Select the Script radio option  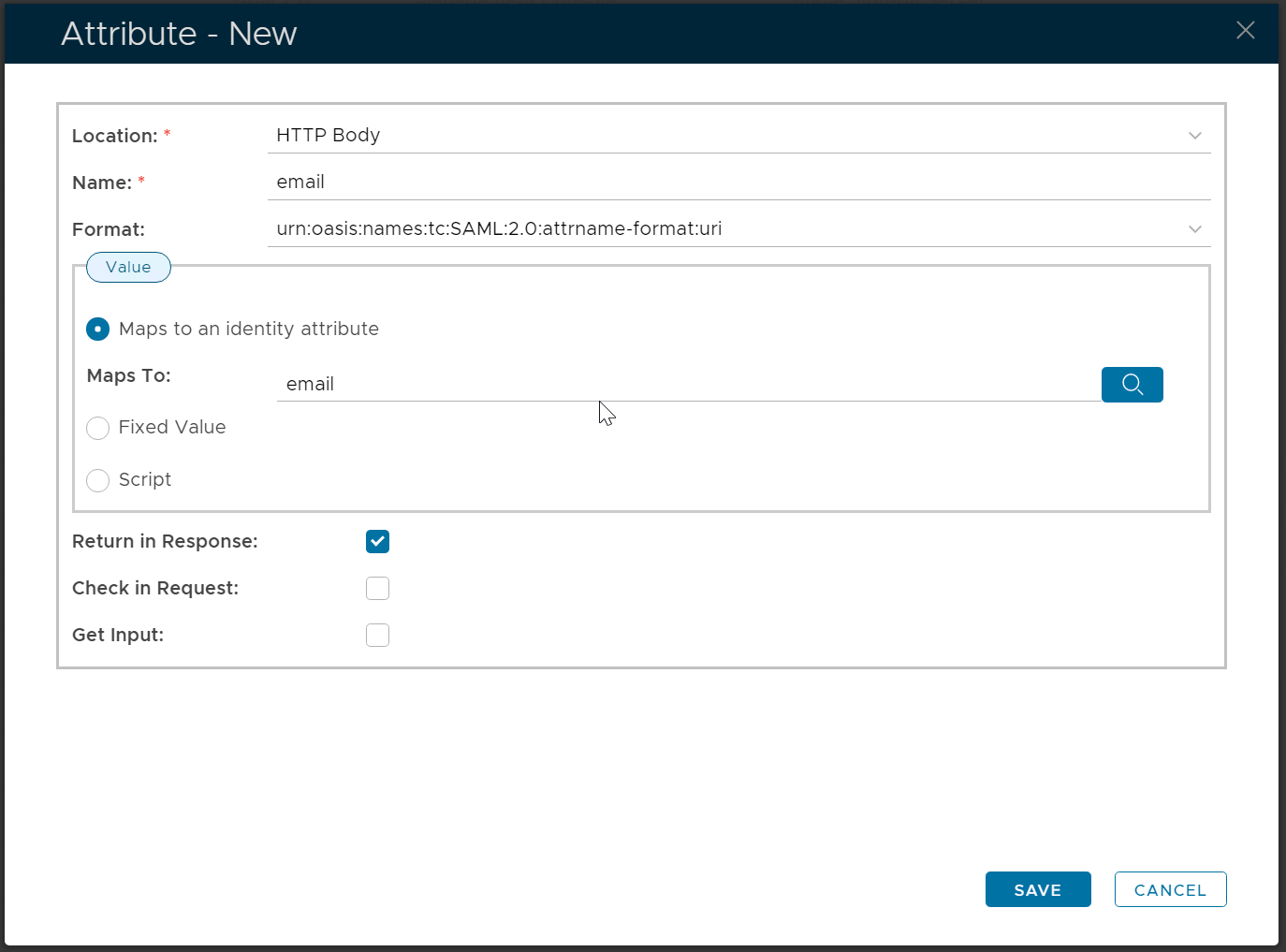point(97,480)
